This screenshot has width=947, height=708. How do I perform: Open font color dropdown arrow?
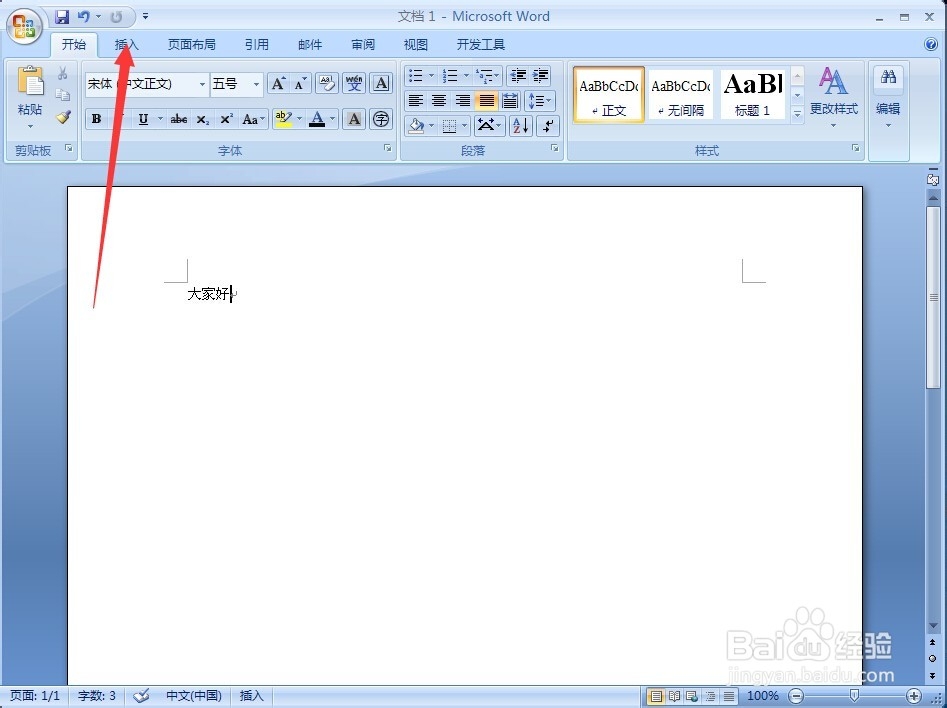tap(333, 119)
